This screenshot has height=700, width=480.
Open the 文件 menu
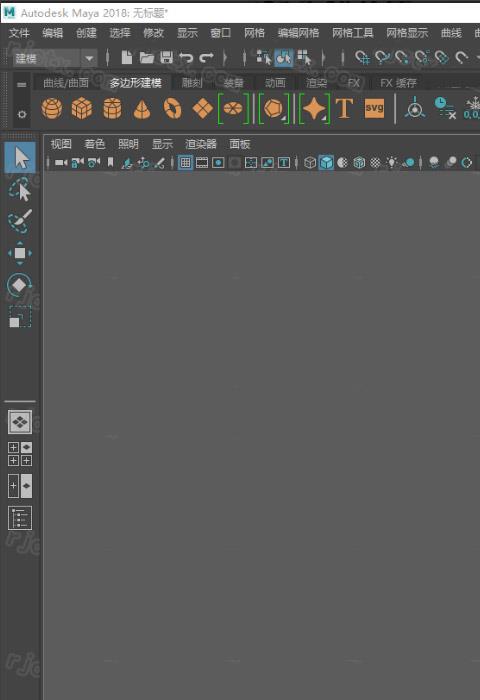coord(19,33)
